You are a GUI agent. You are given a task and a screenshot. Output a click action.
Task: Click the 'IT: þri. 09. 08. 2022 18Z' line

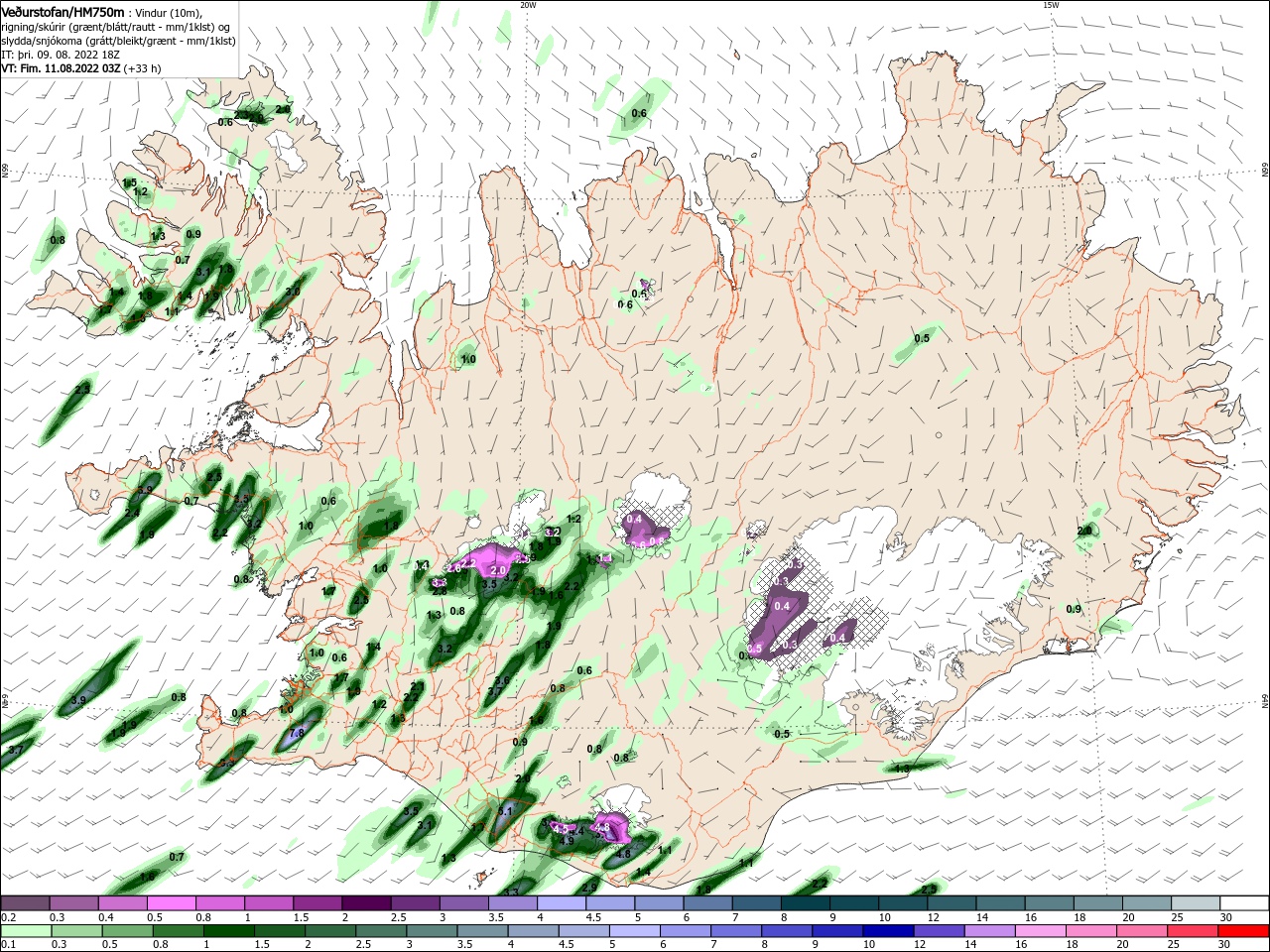tap(61, 55)
